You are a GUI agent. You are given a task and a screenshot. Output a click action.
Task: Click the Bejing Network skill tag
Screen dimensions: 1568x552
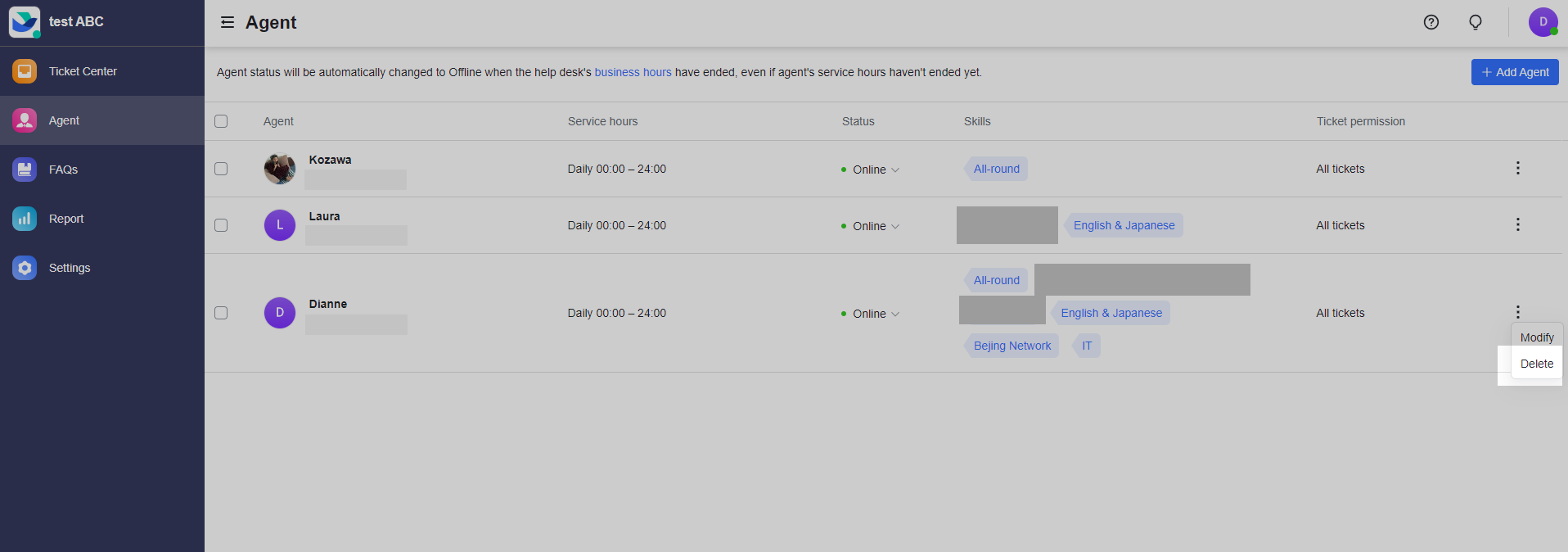[x=1012, y=346]
